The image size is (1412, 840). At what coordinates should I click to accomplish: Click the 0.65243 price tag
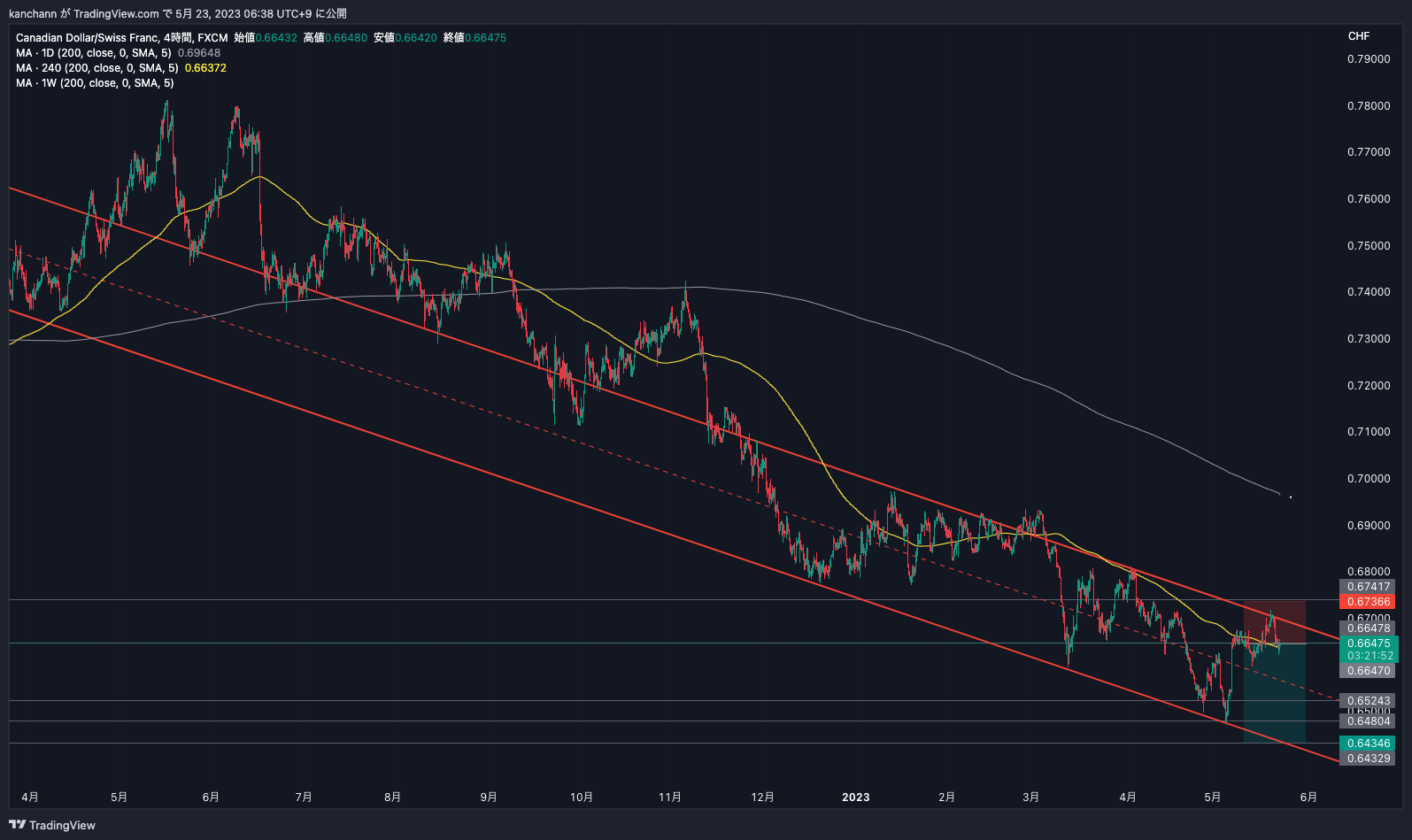[x=1369, y=701]
